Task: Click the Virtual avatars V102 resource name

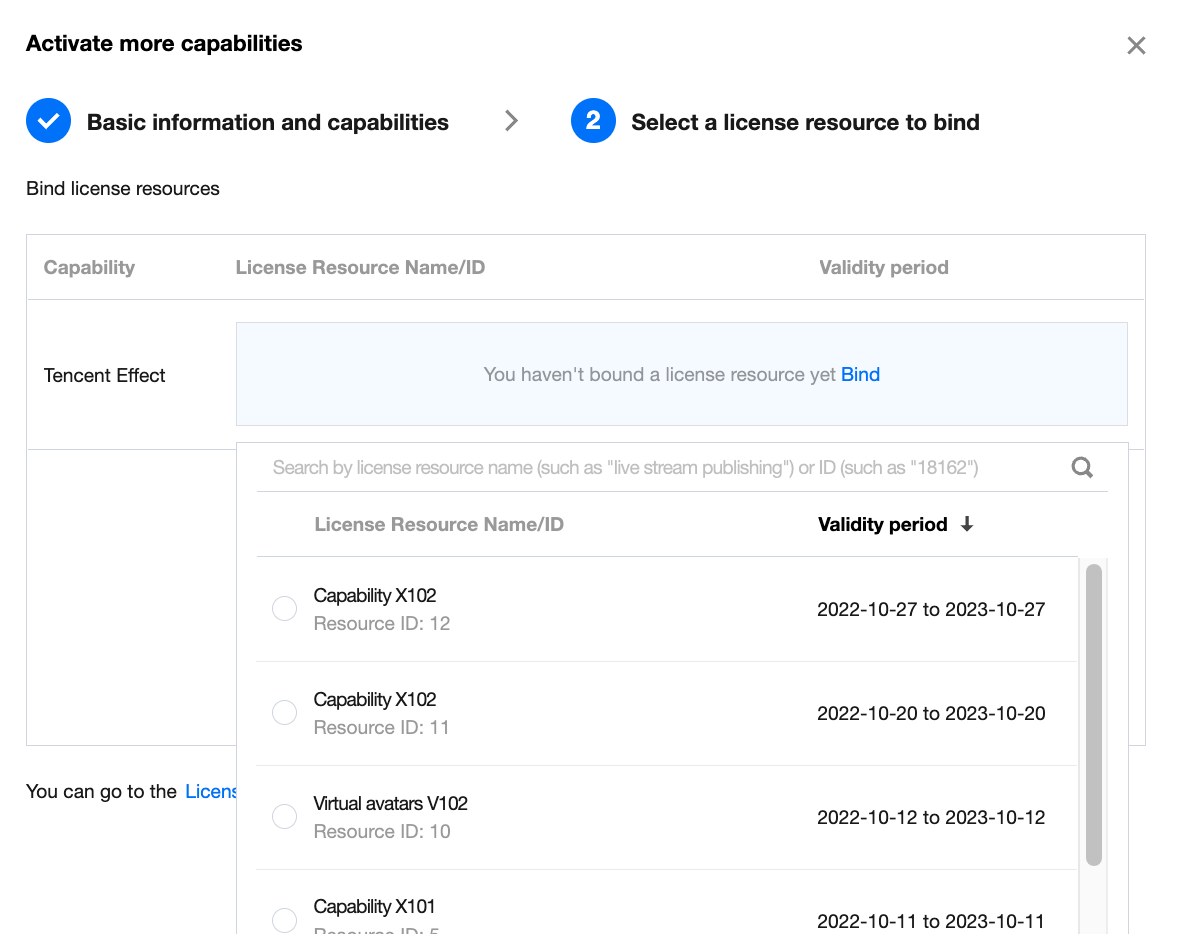Action: pos(390,803)
